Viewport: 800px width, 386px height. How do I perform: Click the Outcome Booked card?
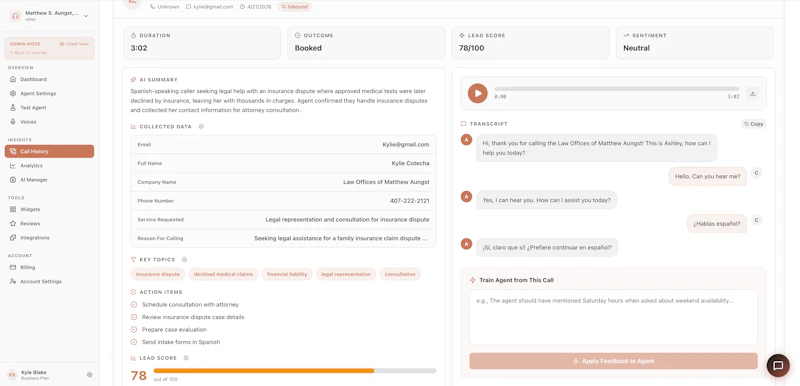366,43
